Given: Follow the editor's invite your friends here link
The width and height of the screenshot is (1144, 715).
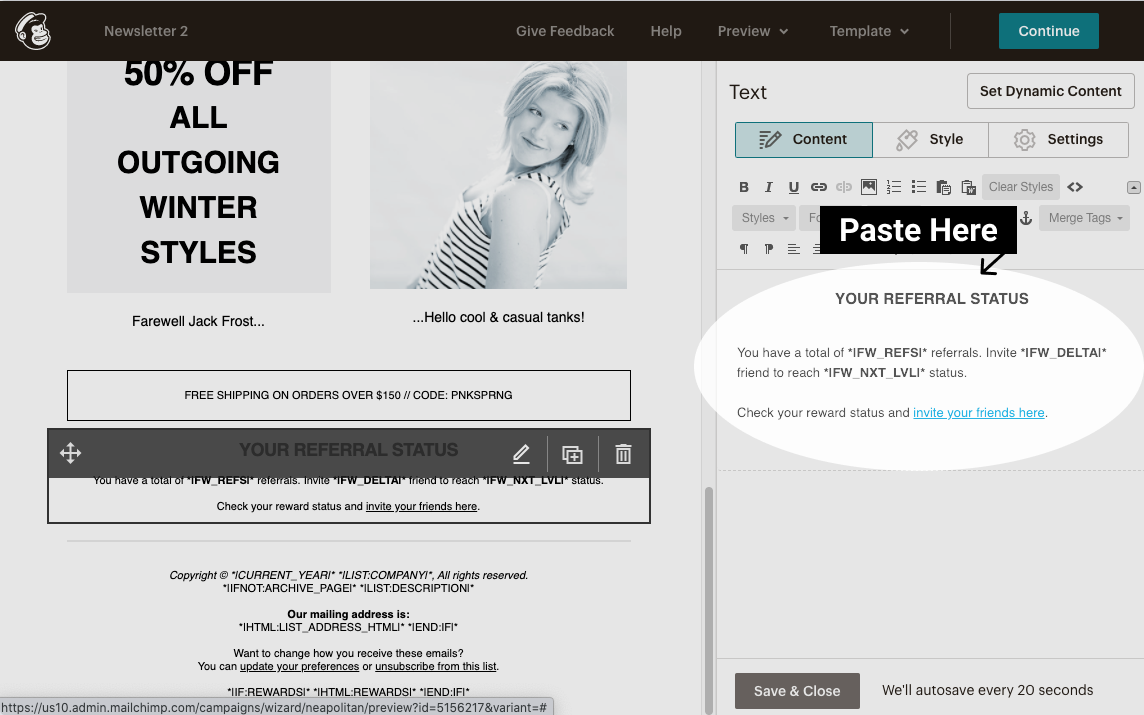Looking at the screenshot, I should [x=978, y=412].
